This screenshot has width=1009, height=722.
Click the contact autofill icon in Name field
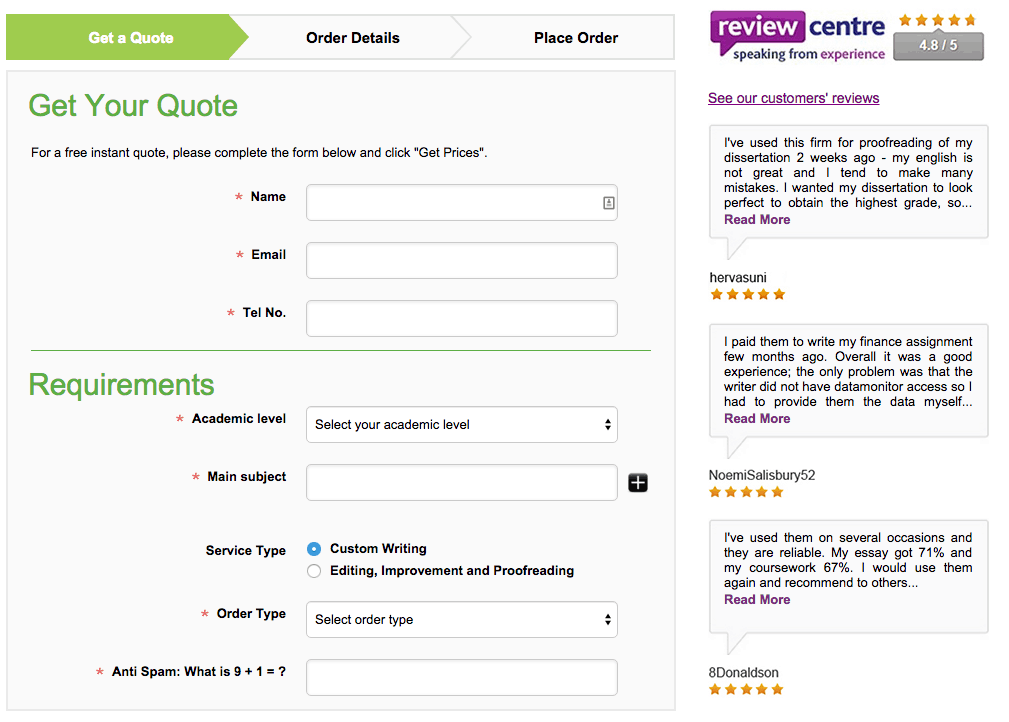(x=608, y=203)
